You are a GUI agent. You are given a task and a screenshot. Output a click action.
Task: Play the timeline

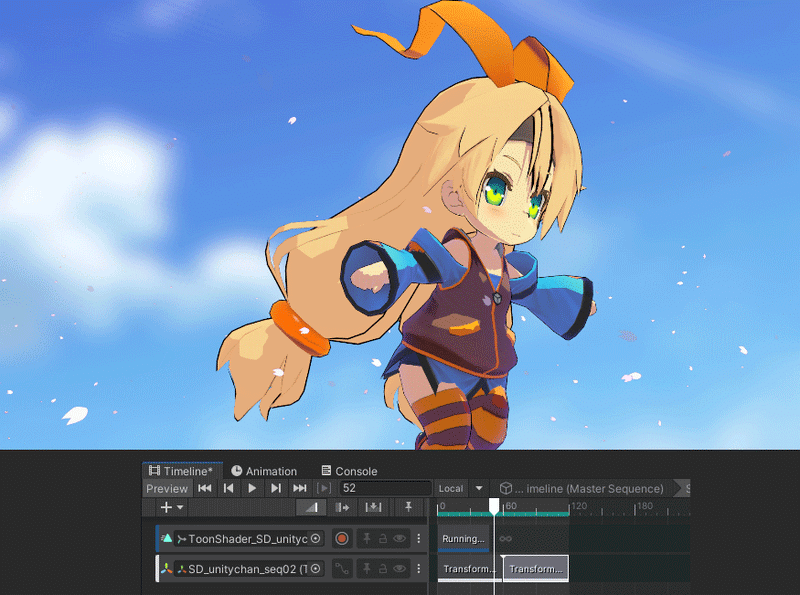tap(252, 488)
